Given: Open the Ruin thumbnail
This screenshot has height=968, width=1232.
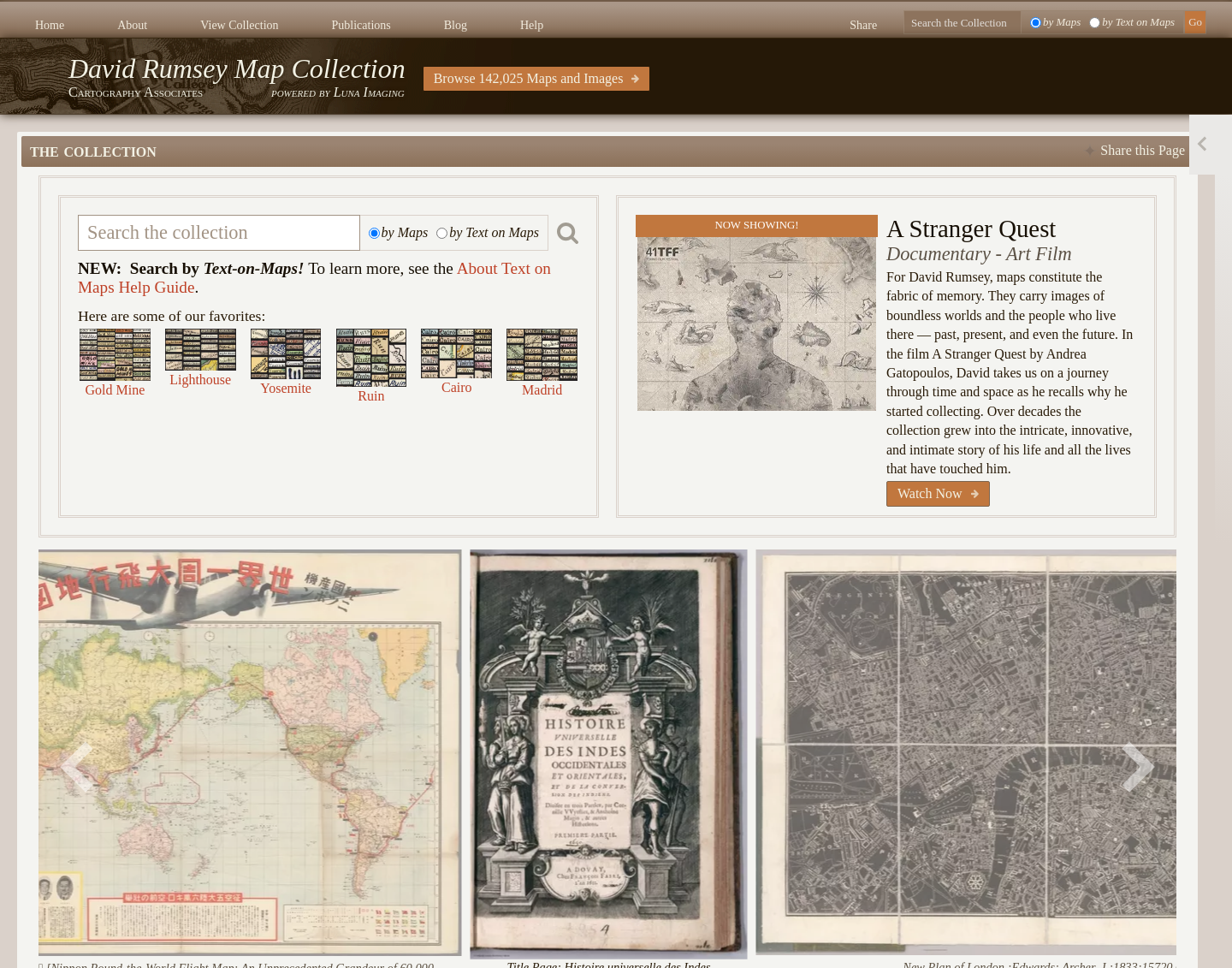Looking at the screenshot, I should point(371,358).
